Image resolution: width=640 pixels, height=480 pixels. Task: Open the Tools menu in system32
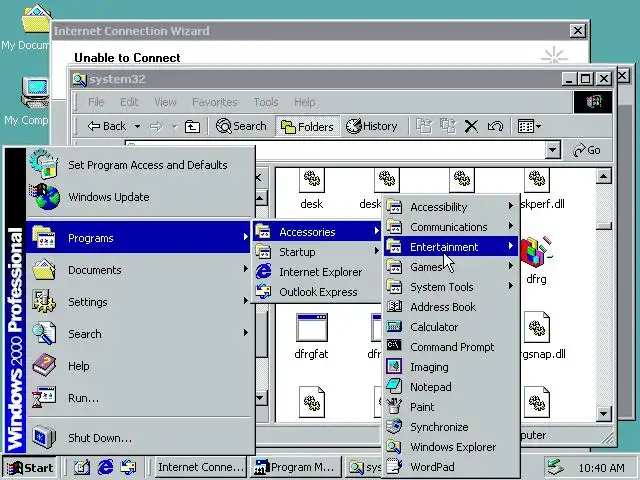point(266,102)
